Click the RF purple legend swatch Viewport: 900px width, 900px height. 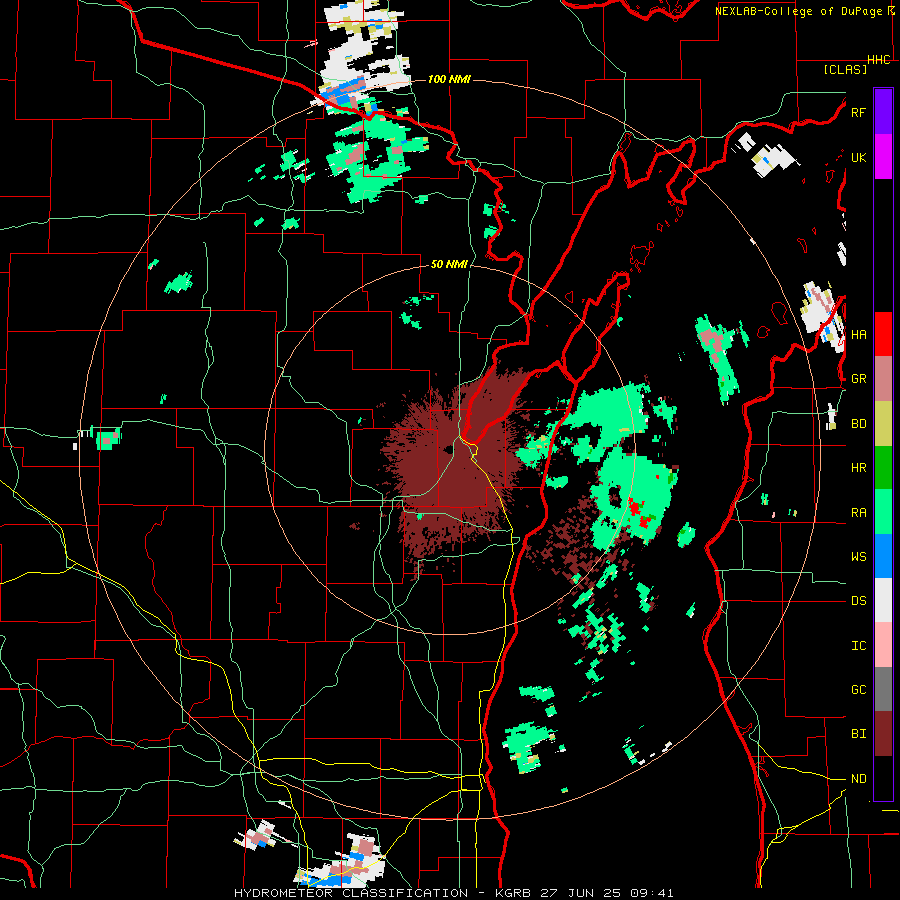883,112
